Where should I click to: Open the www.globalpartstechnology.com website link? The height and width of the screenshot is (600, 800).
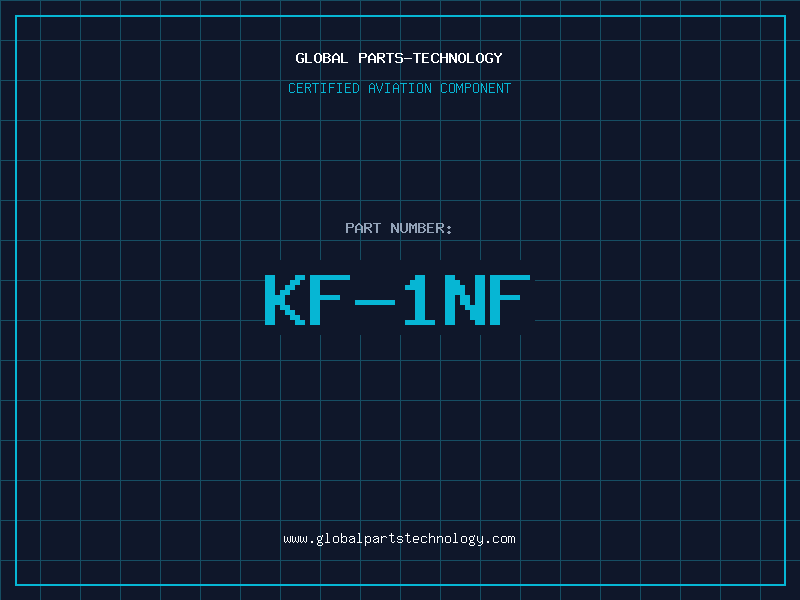pos(399,539)
